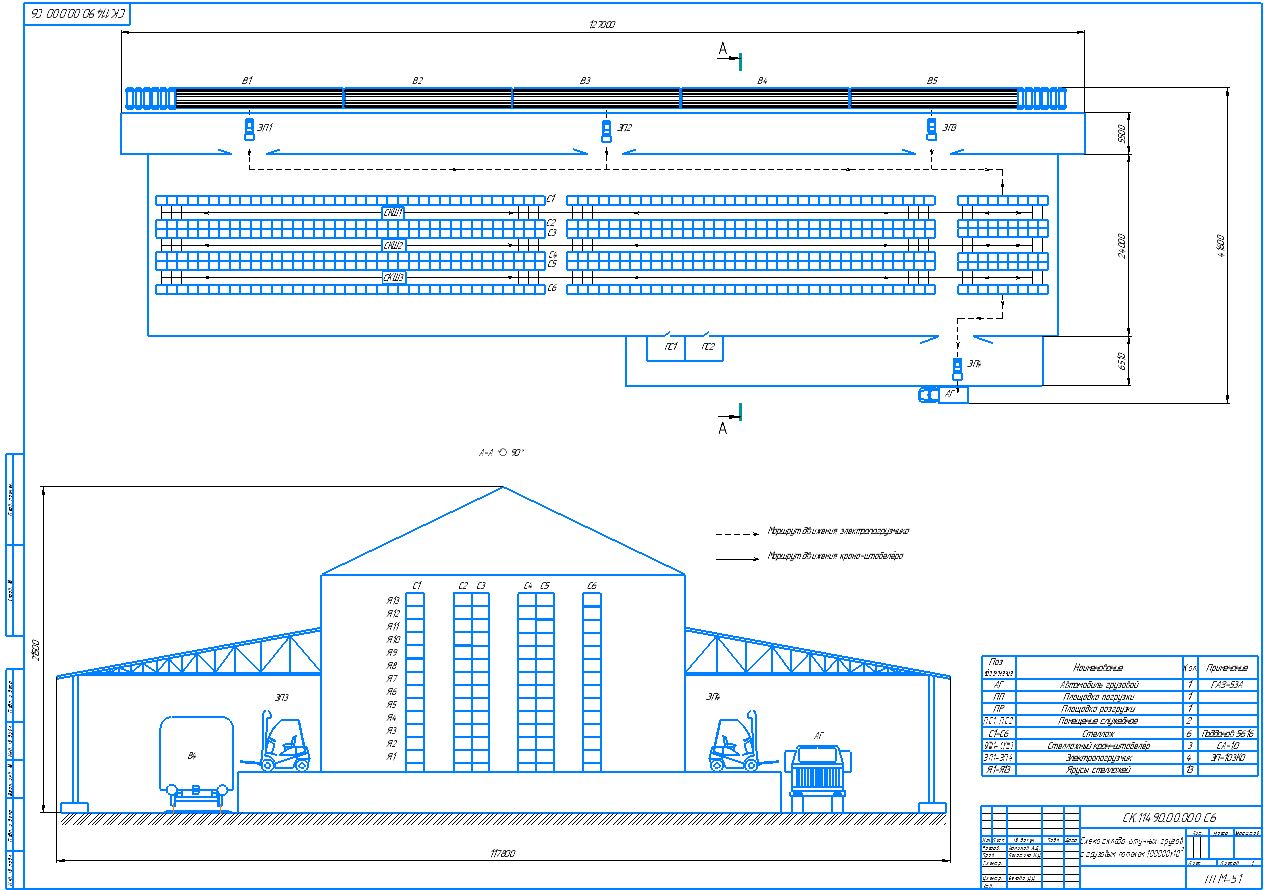Click the Ярусы стеллажей table cell
The image size is (1264, 890).
click(x=1099, y=770)
